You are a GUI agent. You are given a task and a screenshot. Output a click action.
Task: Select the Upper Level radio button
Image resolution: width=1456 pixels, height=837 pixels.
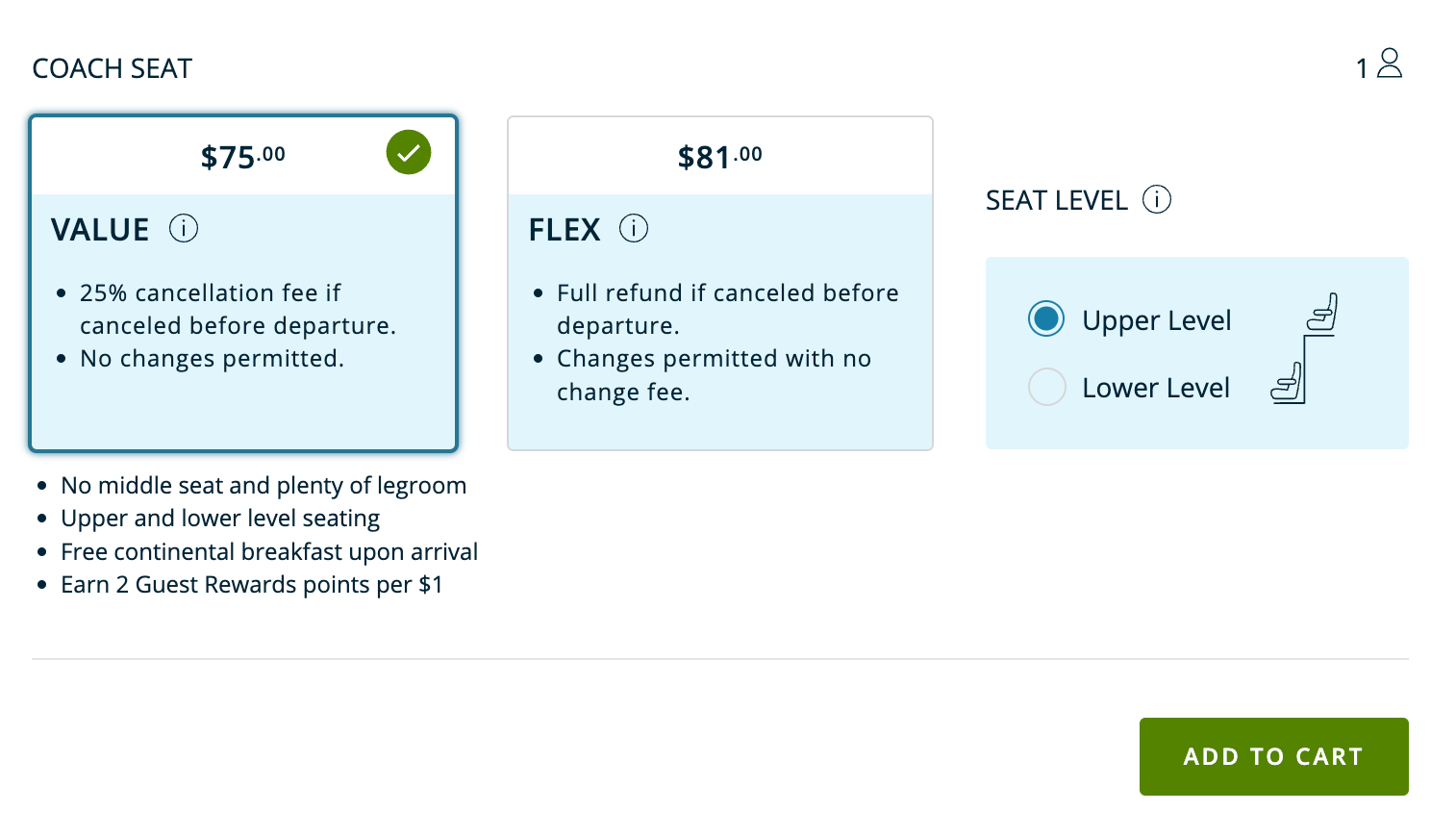point(1046,318)
